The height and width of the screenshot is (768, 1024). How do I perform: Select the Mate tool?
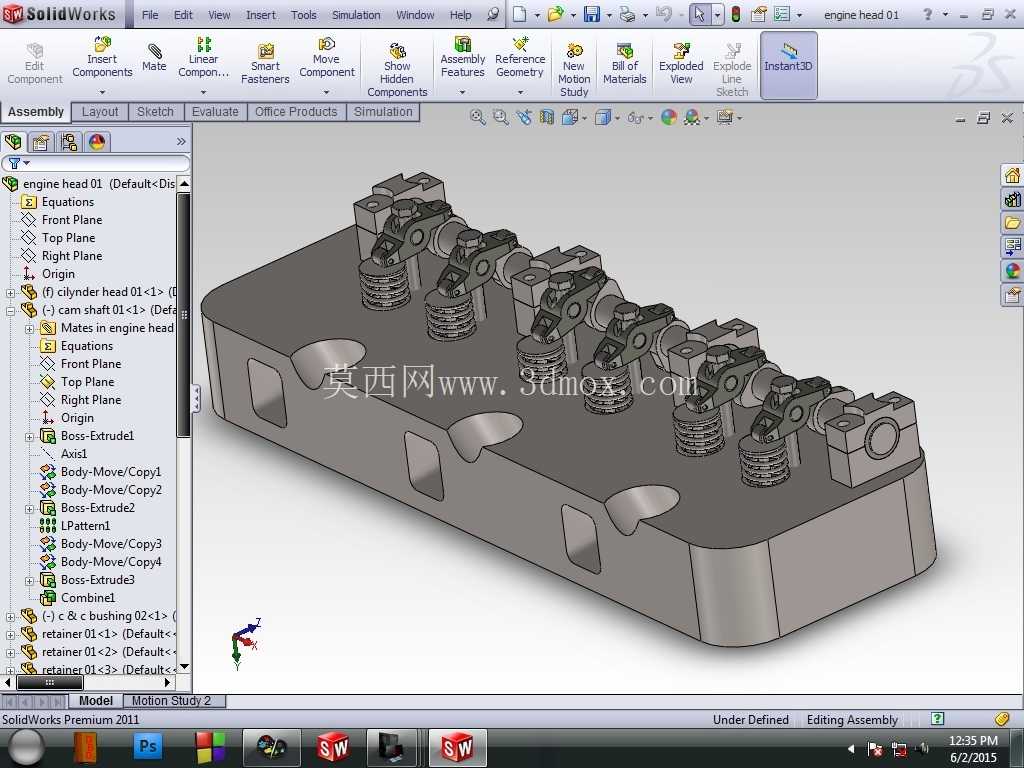(x=154, y=57)
